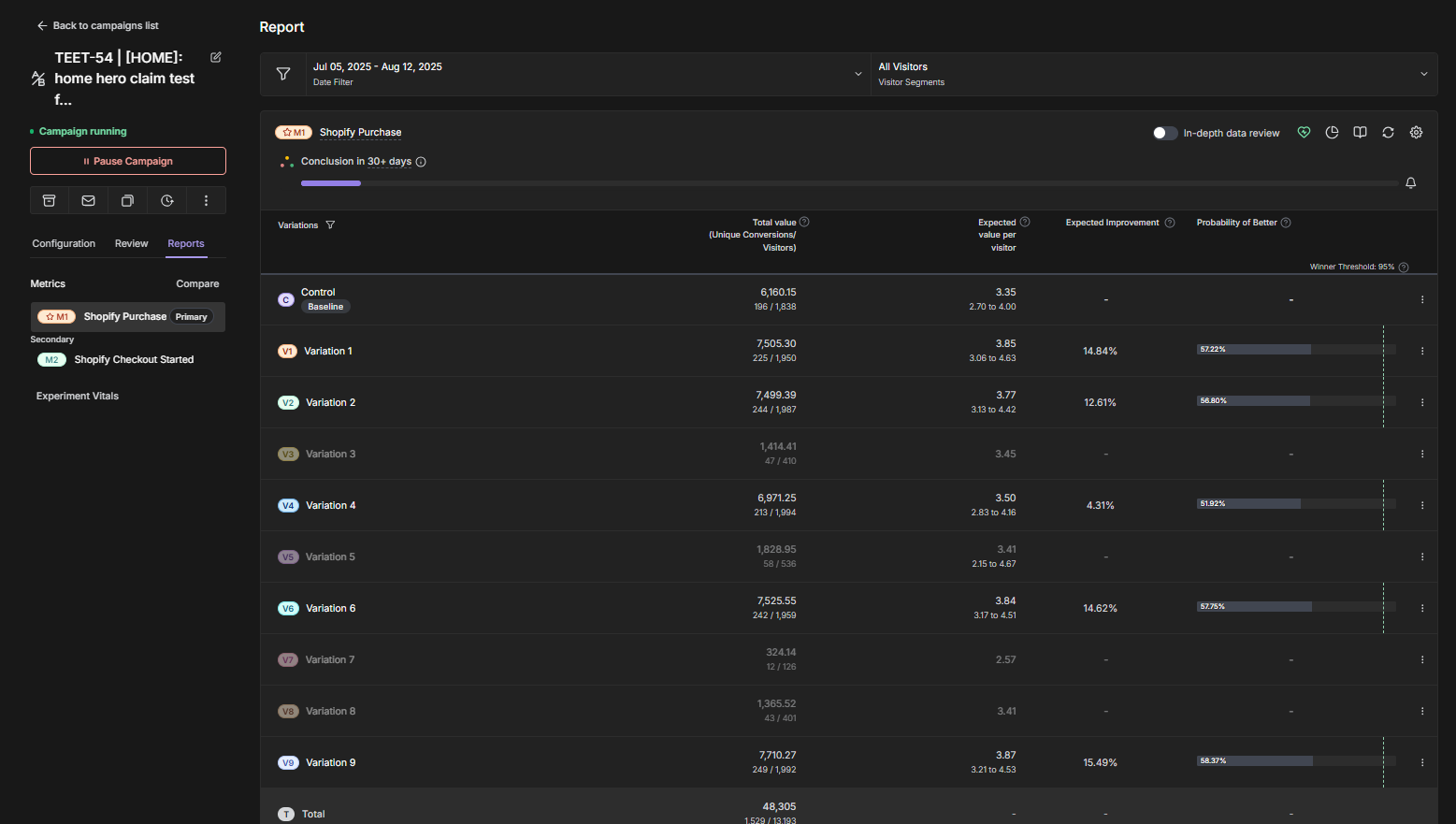This screenshot has height=824, width=1456.
Task: Select the duplicate campaign icon
Action: (x=127, y=200)
